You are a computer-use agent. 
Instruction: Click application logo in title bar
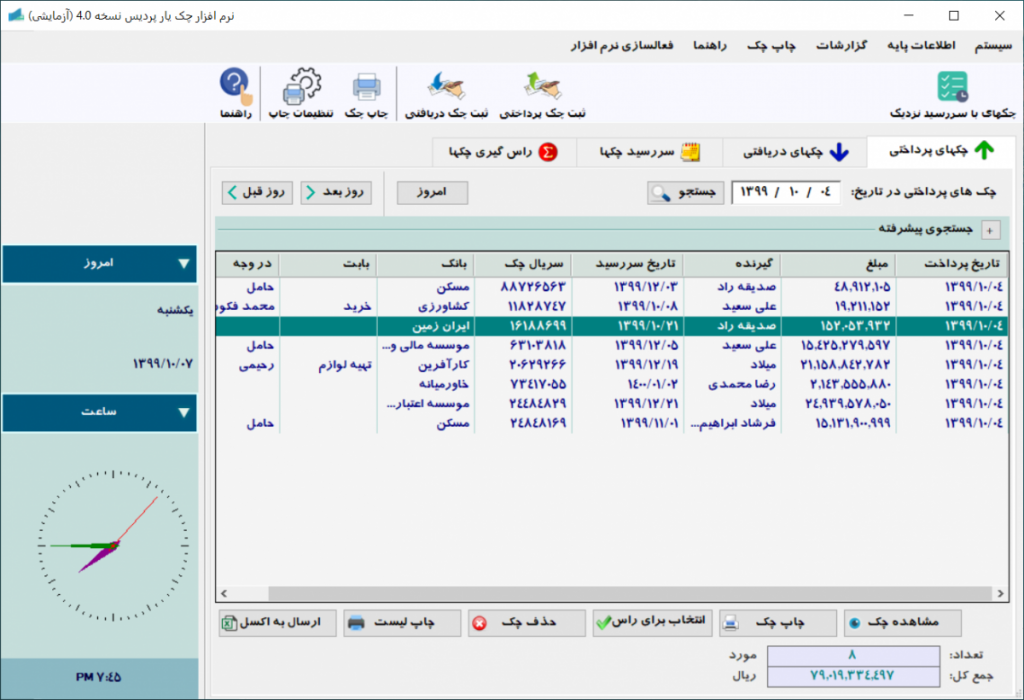tap(16, 15)
